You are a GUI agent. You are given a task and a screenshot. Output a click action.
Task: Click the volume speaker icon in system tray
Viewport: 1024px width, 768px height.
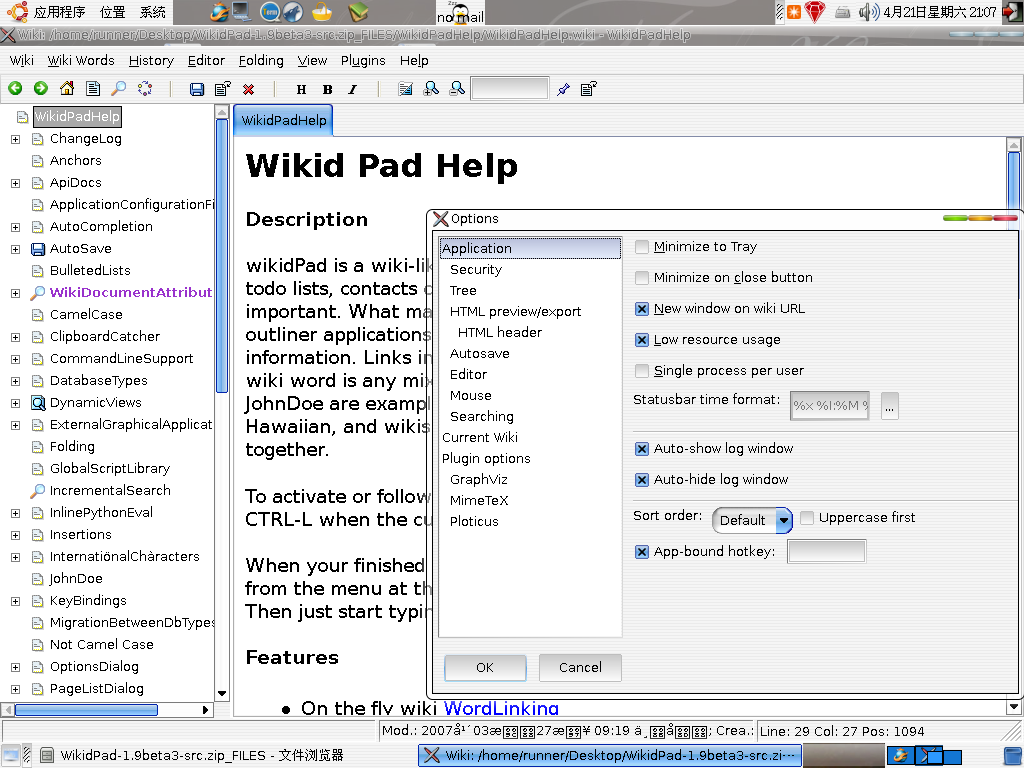(869, 12)
